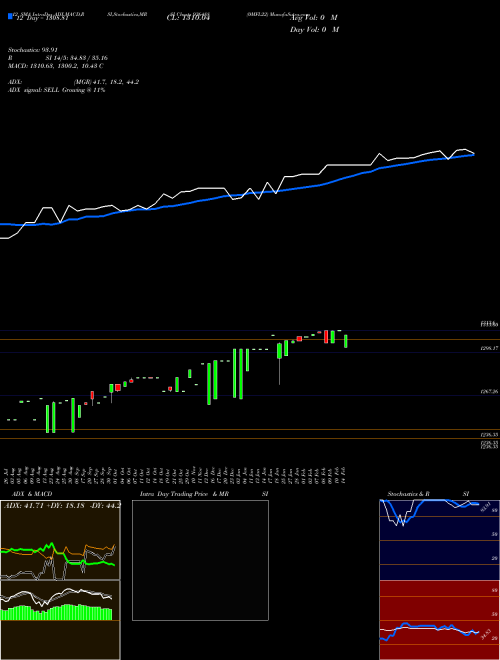The image size is (500, 660).
Task: Click the 'SI 14/3: 34.83 / 35.16' value
Action: [77, 58]
